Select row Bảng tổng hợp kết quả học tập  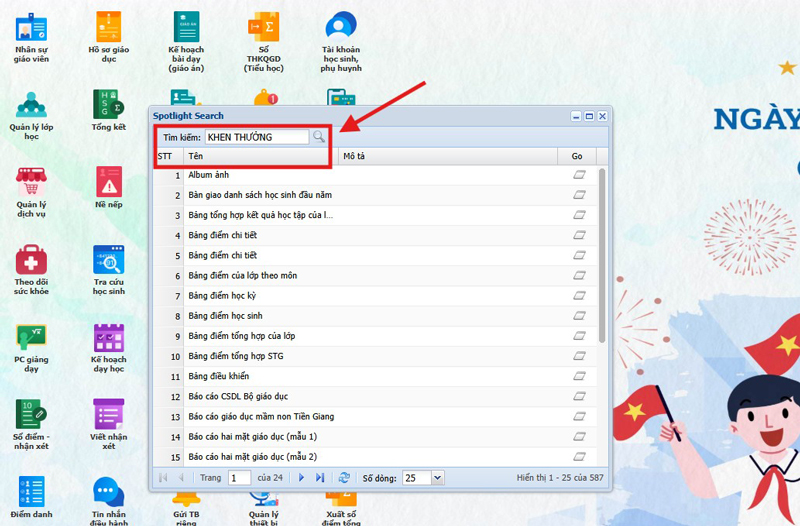[375, 215]
